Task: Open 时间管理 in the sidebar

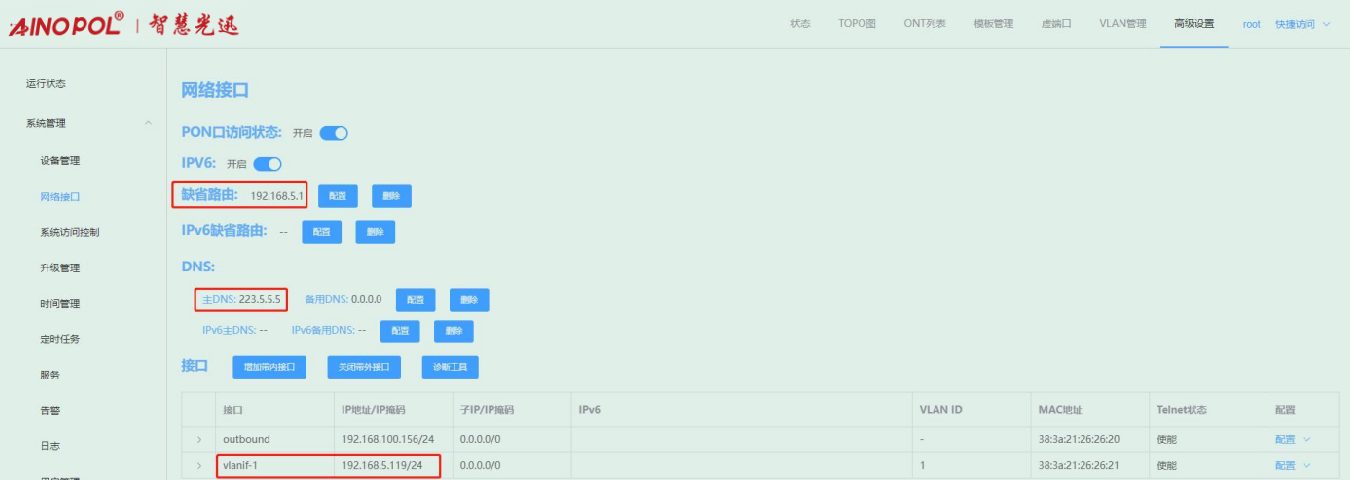Action: coord(60,304)
